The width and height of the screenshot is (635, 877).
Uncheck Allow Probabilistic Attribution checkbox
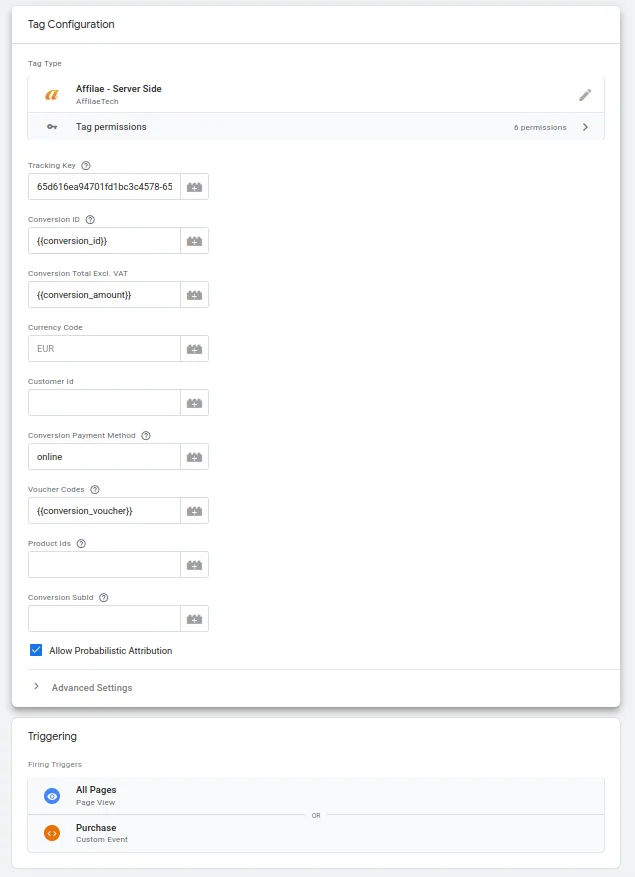(x=36, y=651)
